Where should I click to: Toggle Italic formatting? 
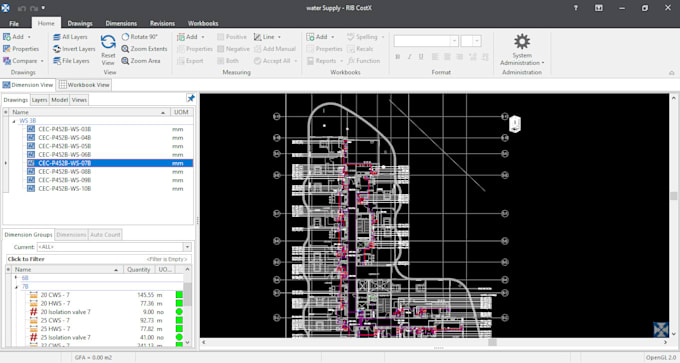tap(409, 57)
